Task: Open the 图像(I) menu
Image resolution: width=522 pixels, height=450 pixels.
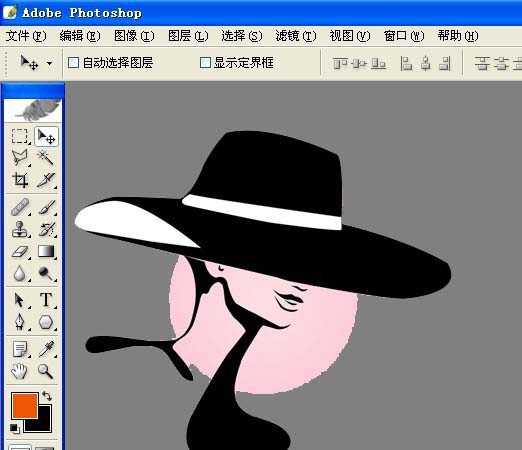Action: [x=134, y=36]
